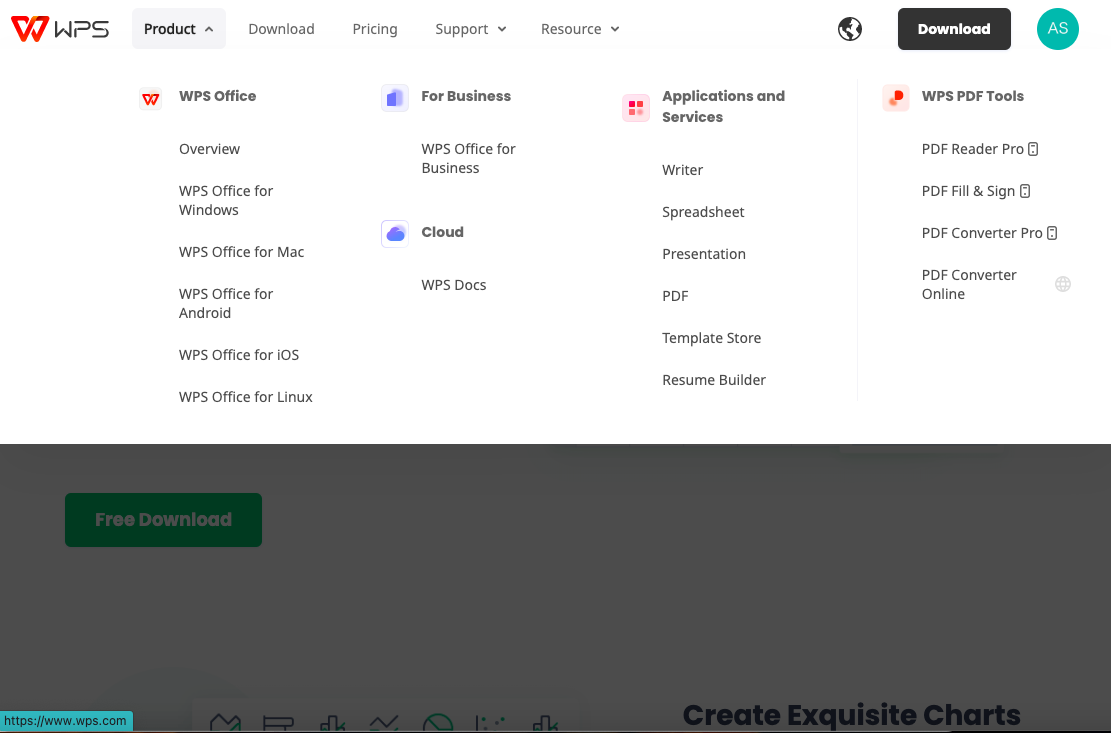Open WPS Office for Business link
This screenshot has width=1111, height=733.
(x=468, y=159)
